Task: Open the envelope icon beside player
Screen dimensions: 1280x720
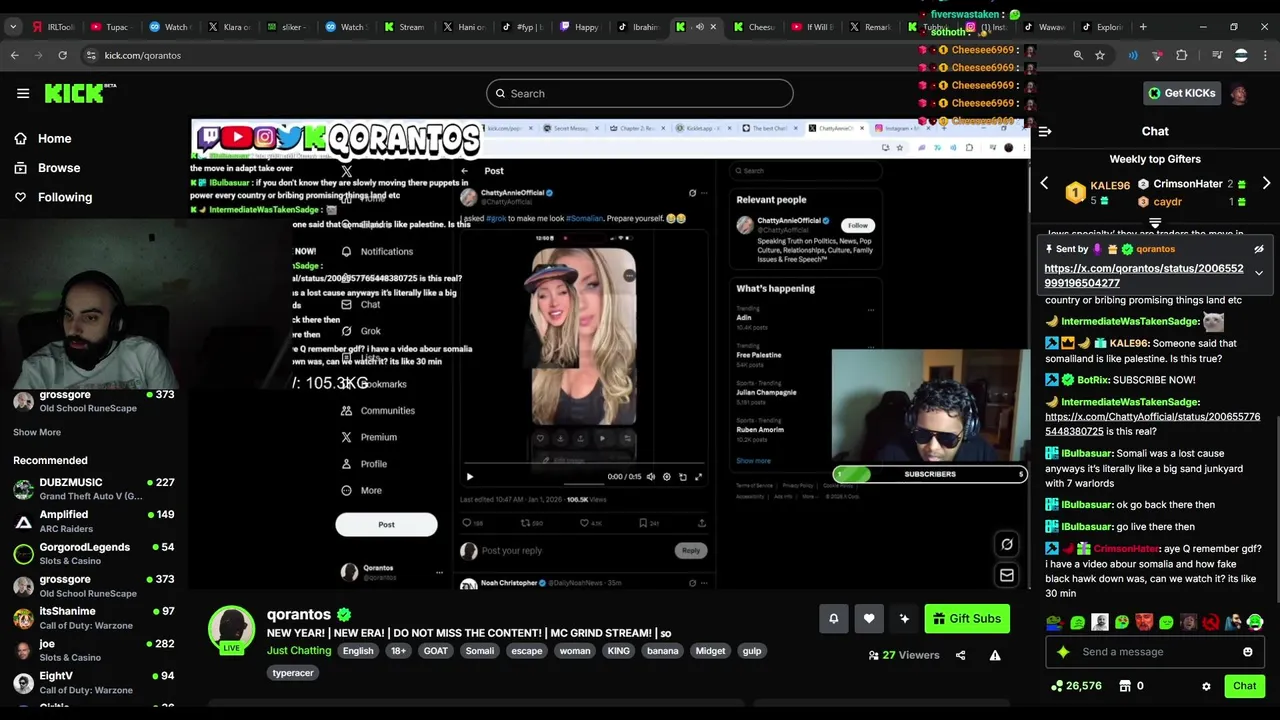Action: point(1007,576)
